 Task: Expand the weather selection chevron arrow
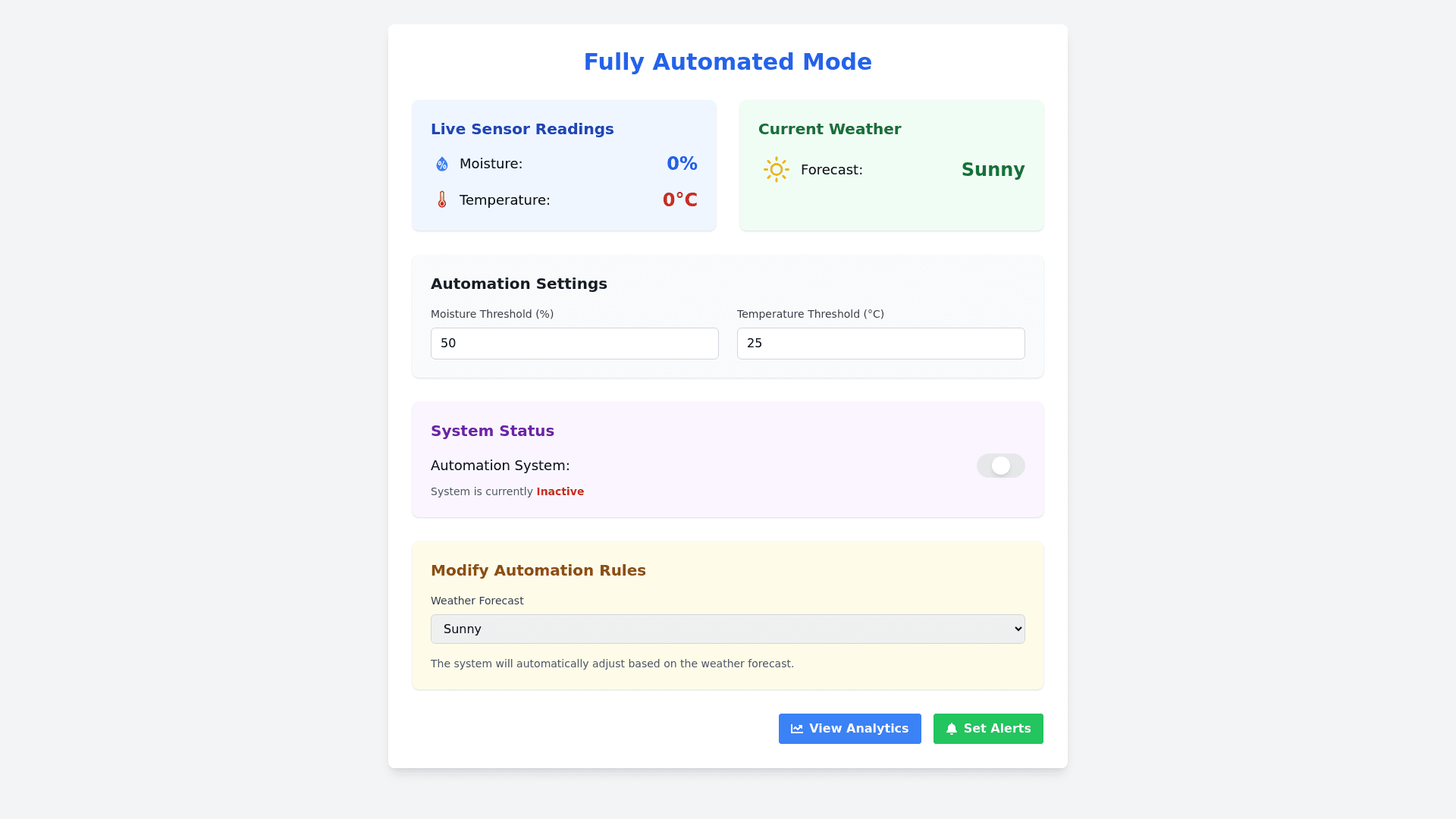(x=1016, y=629)
